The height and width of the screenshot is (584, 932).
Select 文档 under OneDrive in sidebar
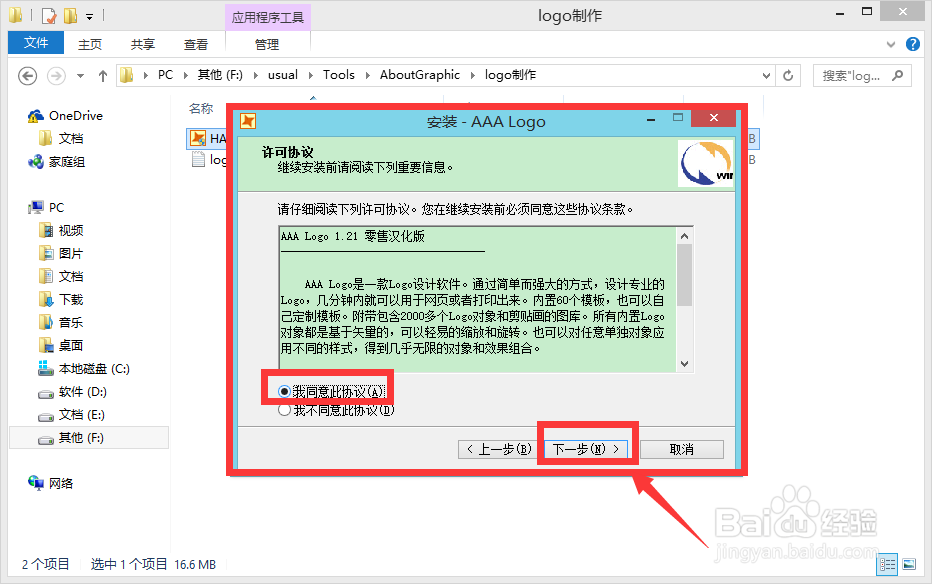click(61, 138)
